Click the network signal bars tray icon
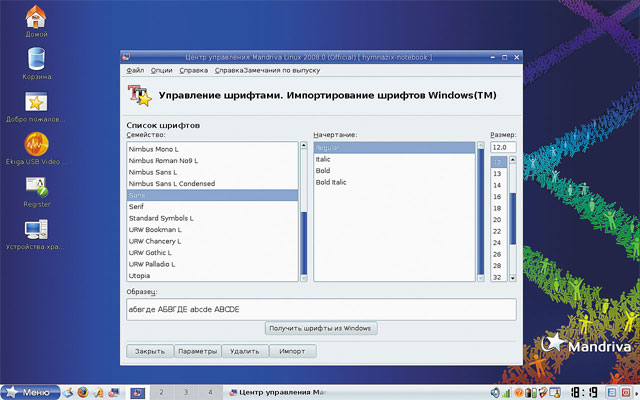640x400 pixels. 506,393
